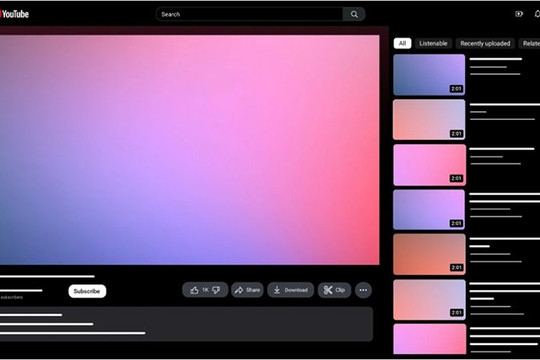The image size is (540, 360).
Task: Expand the video description box
Action: tap(186, 324)
